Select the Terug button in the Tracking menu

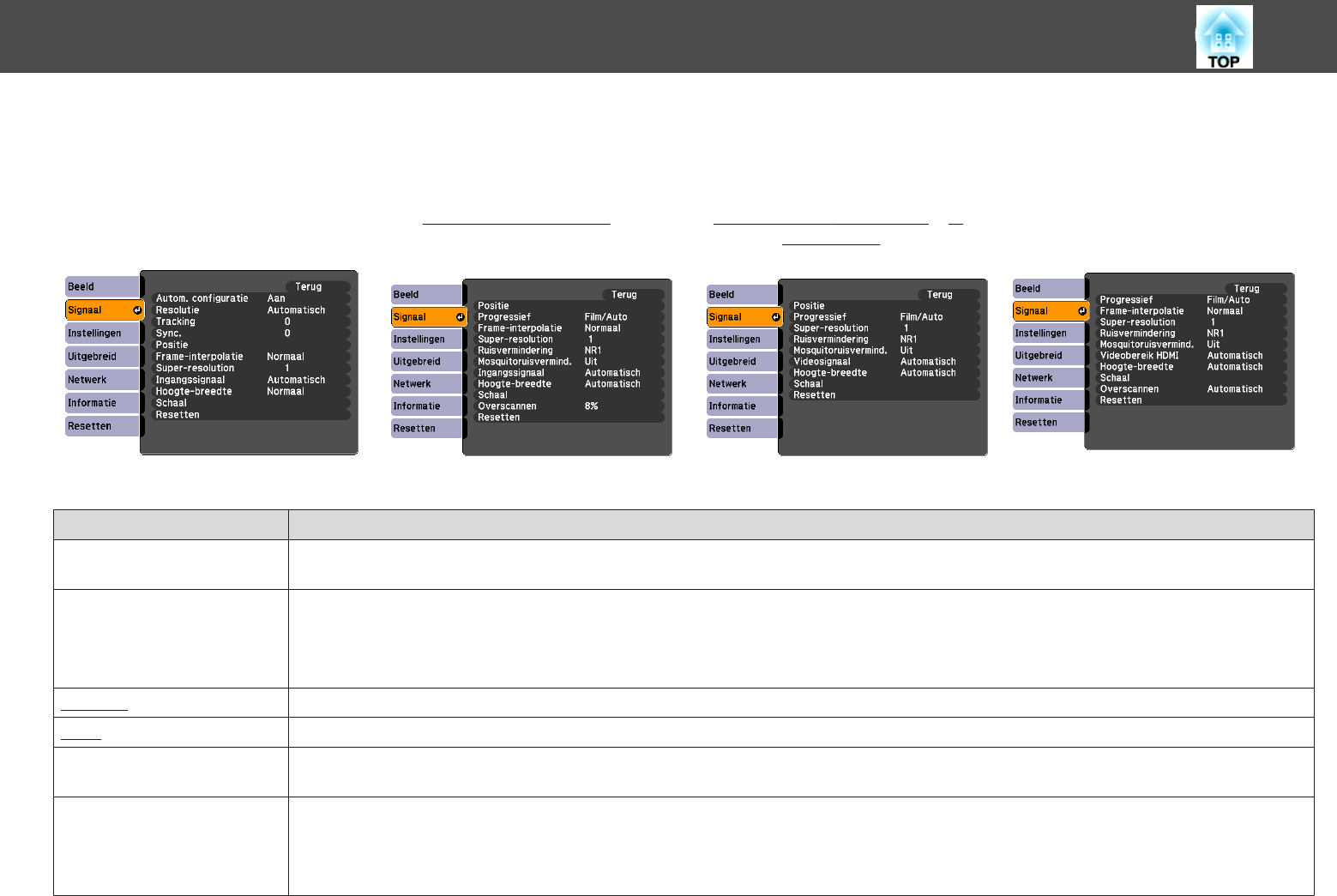(x=318, y=286)
